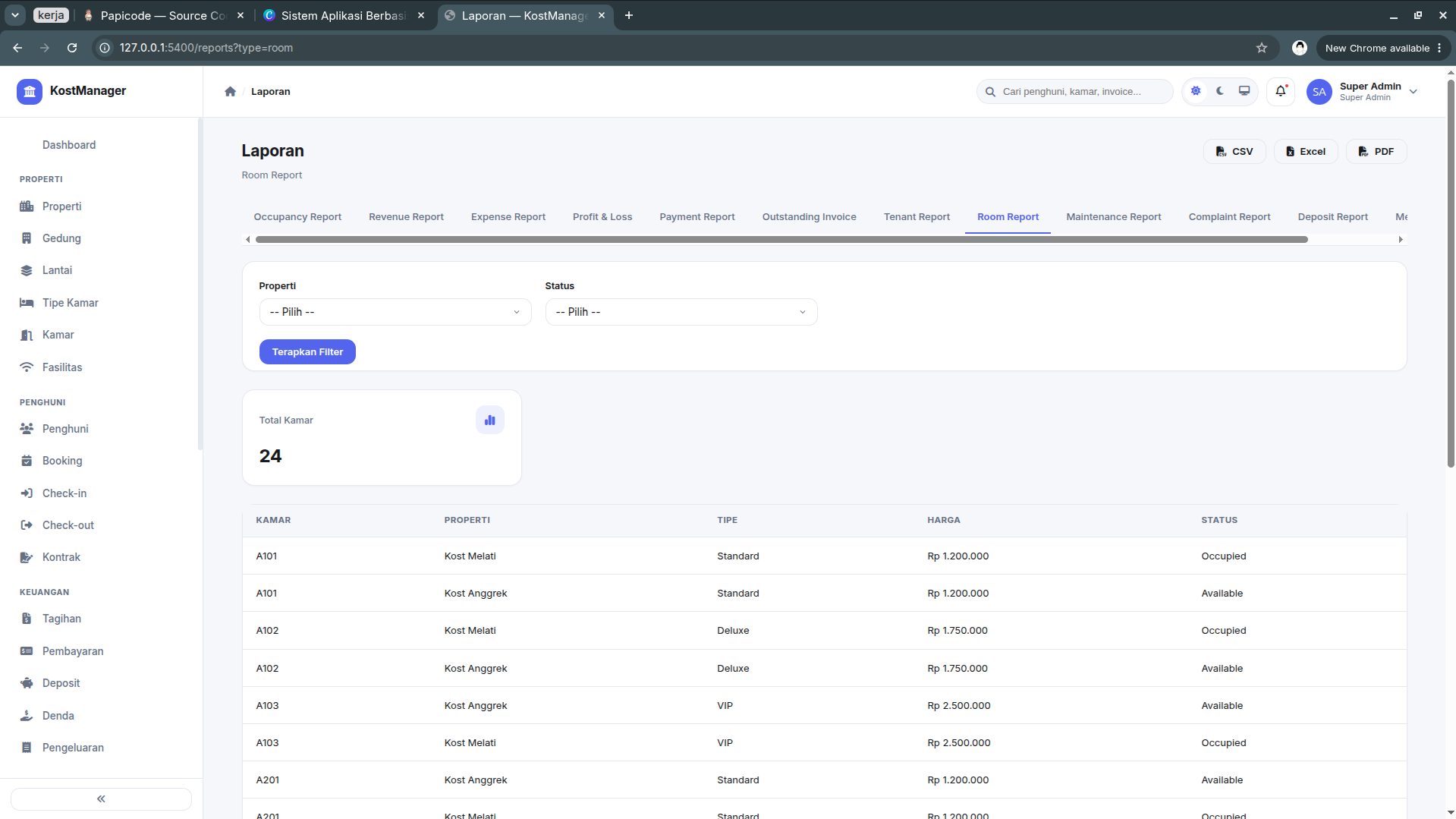Select room A101 of Kost Melati
1456x819 pixels.
pyautogui.click(x=824, y=556)
